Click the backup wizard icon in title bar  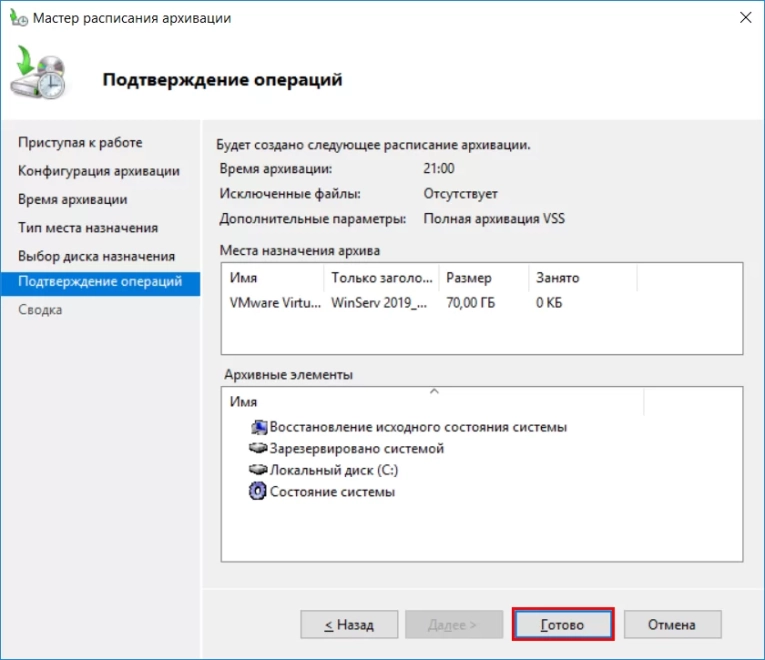17,18
